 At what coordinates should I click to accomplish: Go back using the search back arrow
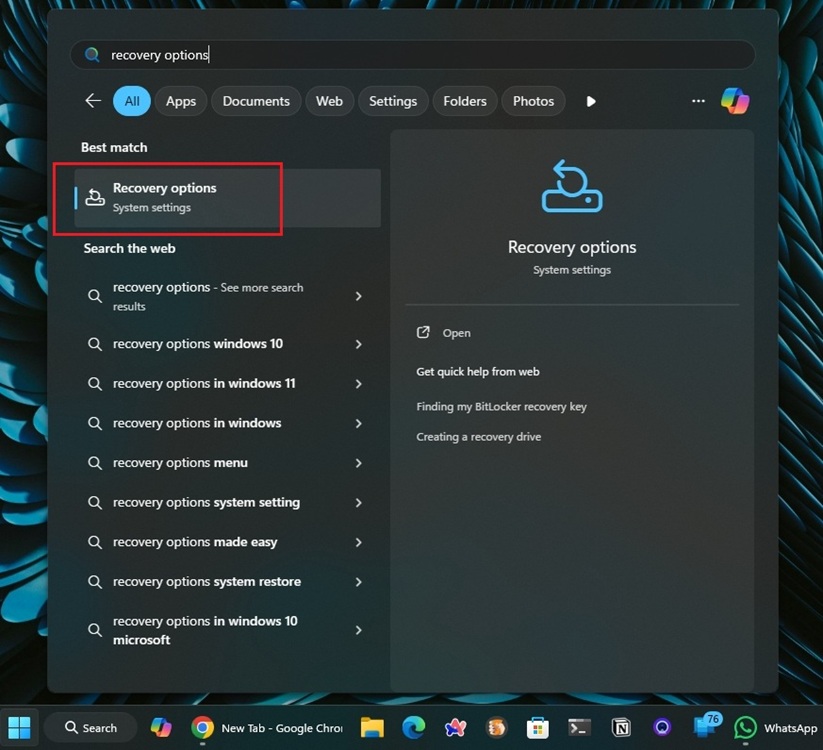(x=93, y=100)
